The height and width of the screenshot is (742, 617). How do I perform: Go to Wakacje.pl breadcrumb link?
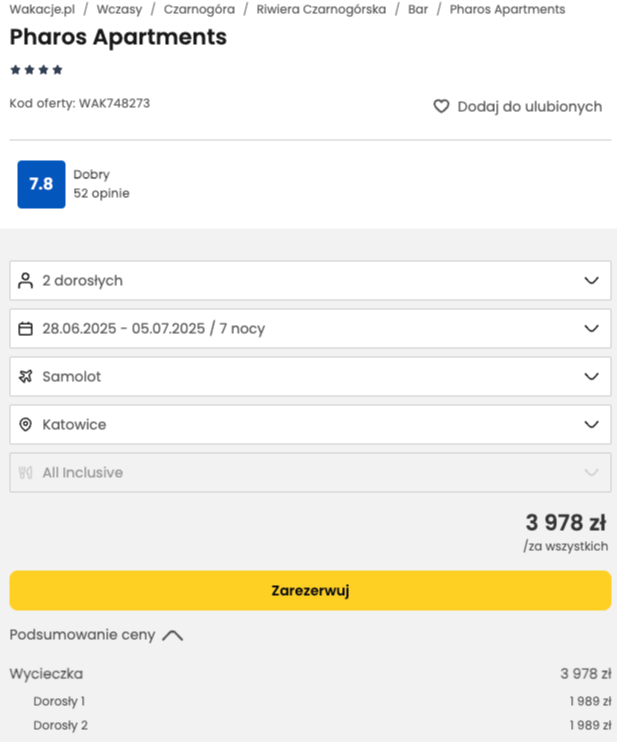point(42,9)
